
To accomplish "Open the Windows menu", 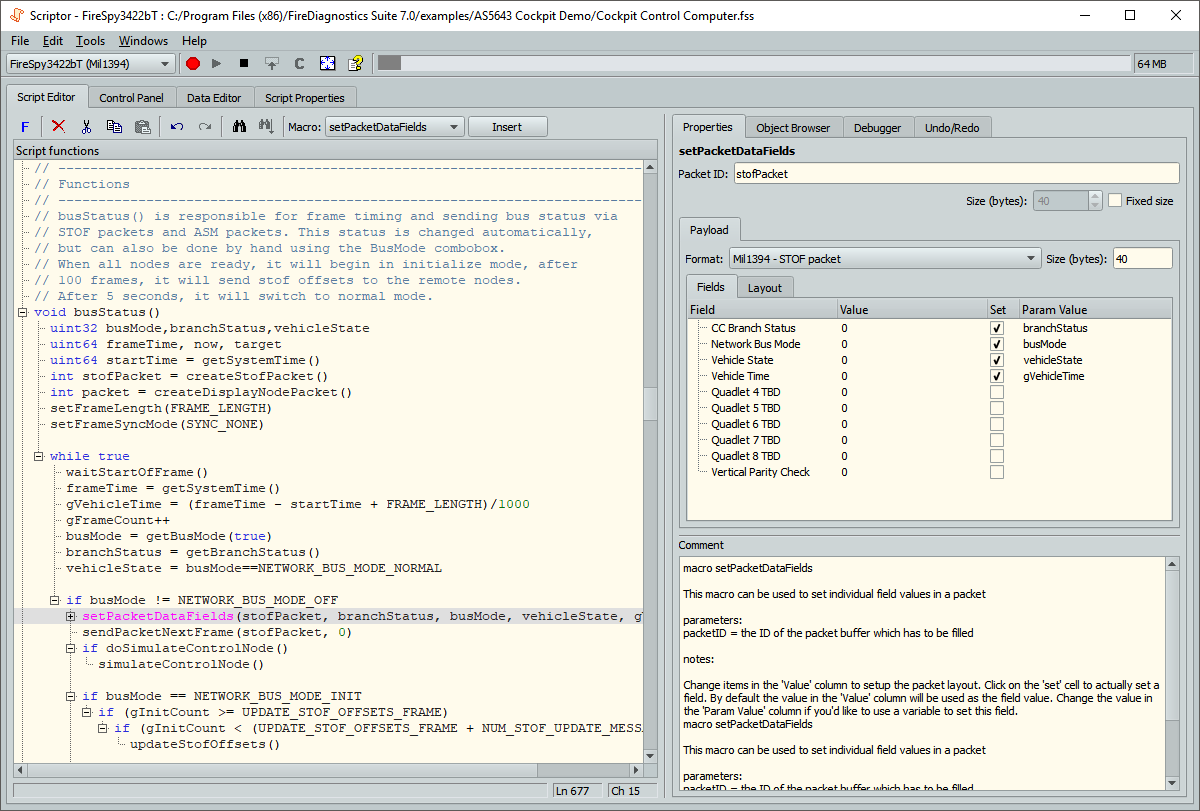I will [x=143, y=41].
